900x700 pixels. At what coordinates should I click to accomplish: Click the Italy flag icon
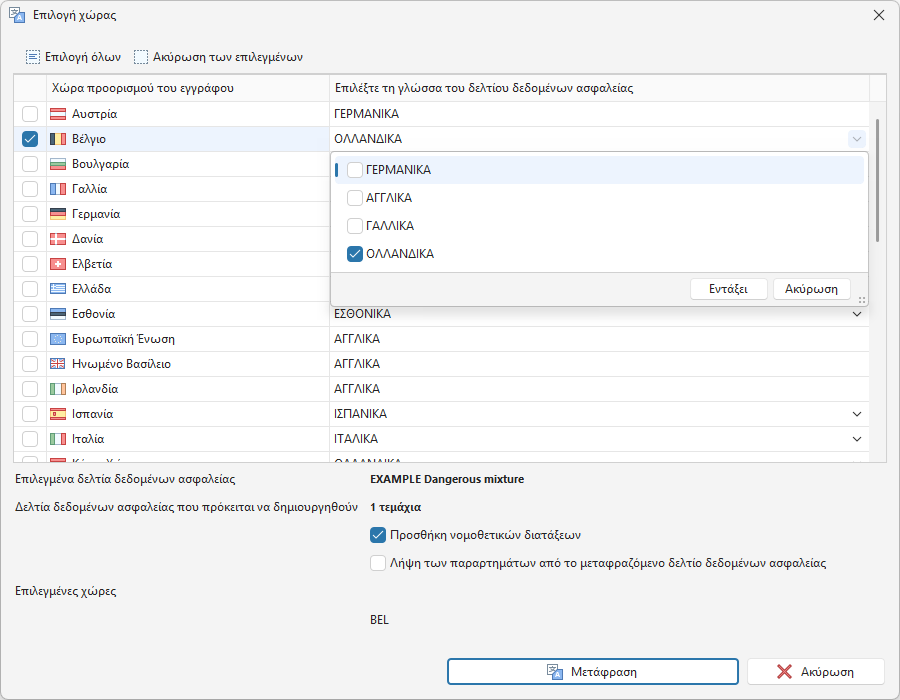pyautogui.click(x=58, y=439)
